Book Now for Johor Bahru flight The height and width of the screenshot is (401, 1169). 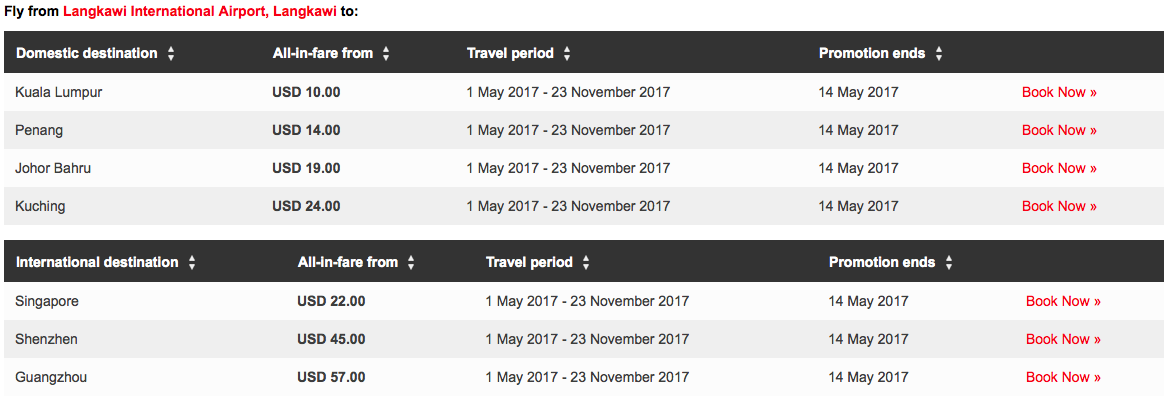click(1059, 168)
